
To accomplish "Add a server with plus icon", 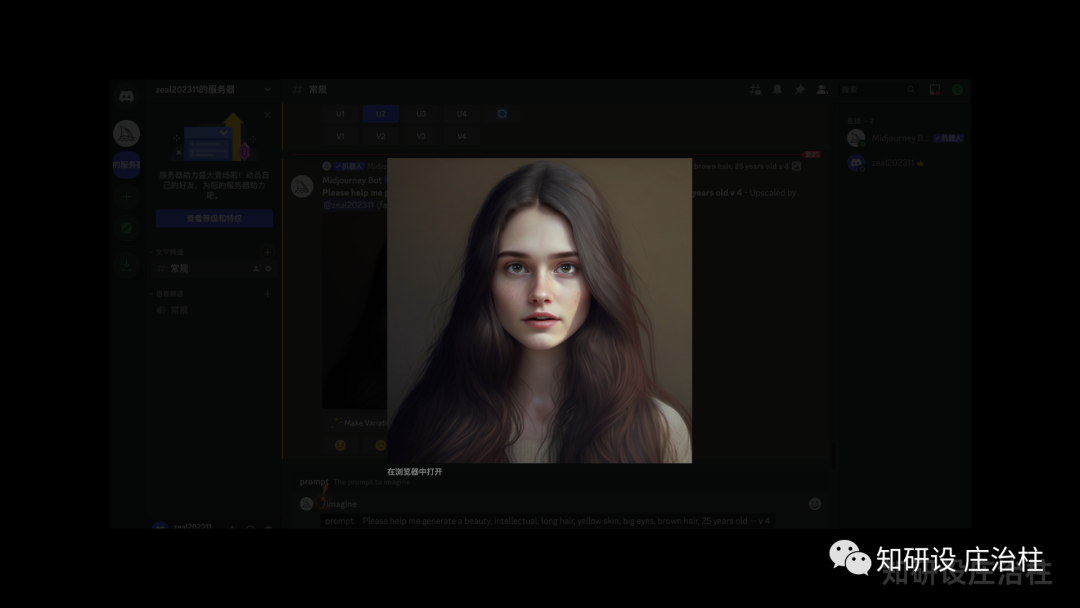I will [x=127, y=196].
